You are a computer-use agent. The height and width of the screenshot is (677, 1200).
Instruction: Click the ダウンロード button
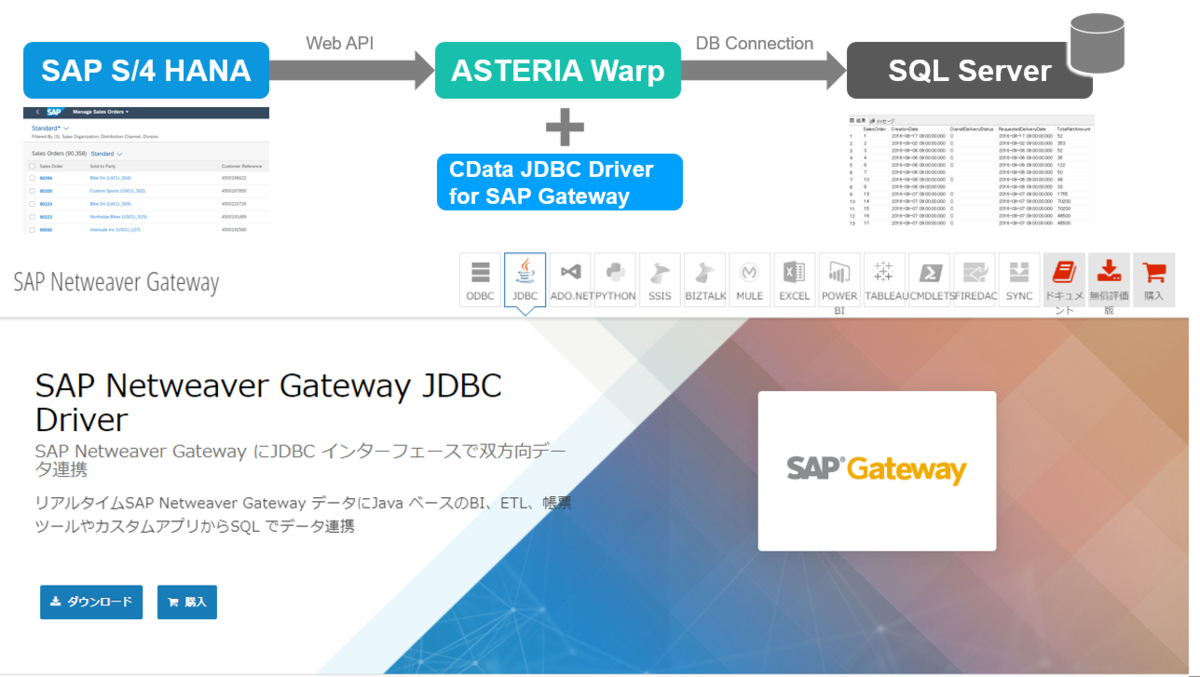click(90, 602)
